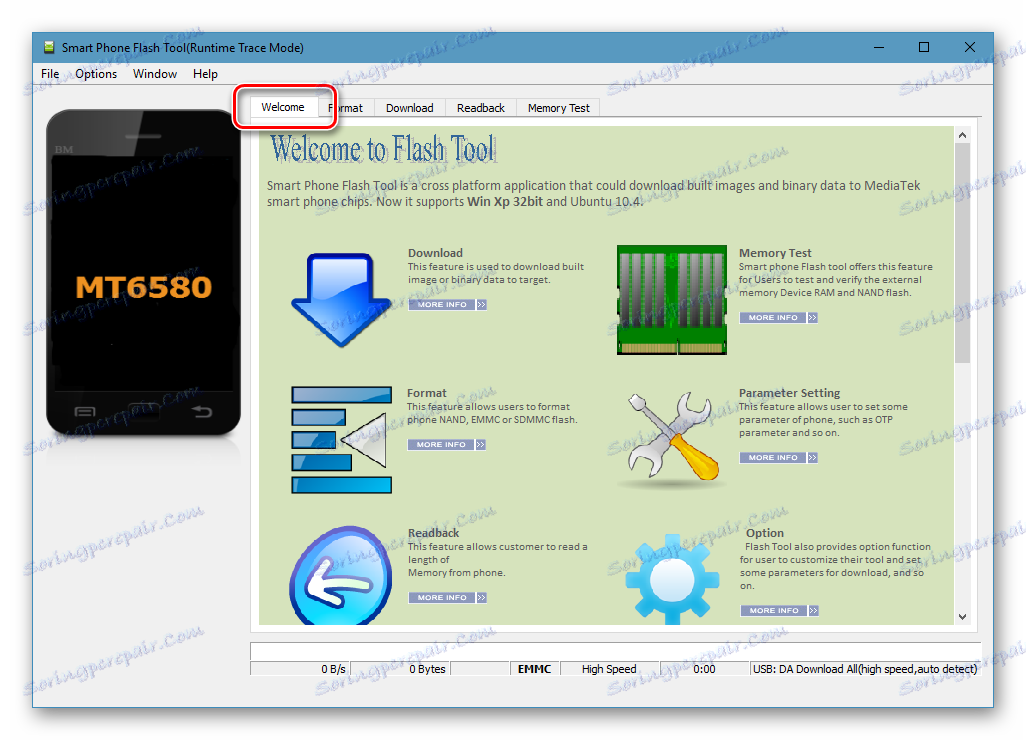Click the arrow icon beside Download MORE INFO
The width and height of the screenshot is (1026, 740).
point(482,304)
